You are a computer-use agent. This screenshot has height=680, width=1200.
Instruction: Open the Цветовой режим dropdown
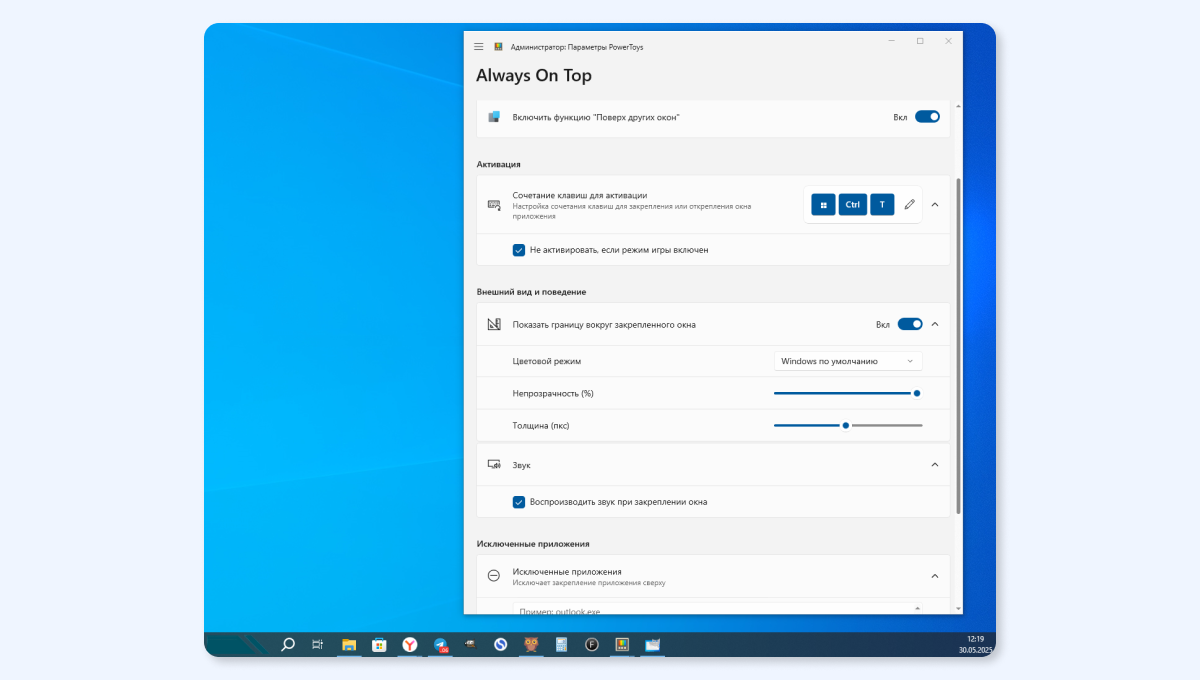(848, 361)
